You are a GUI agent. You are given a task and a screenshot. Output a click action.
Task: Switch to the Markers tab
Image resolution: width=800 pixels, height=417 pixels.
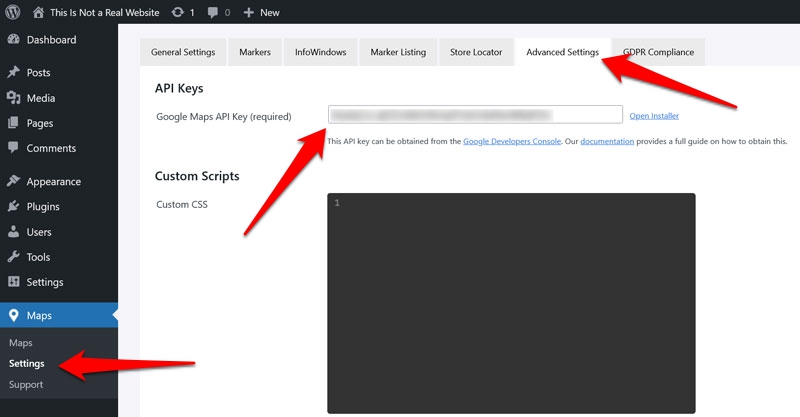[255, 52]
